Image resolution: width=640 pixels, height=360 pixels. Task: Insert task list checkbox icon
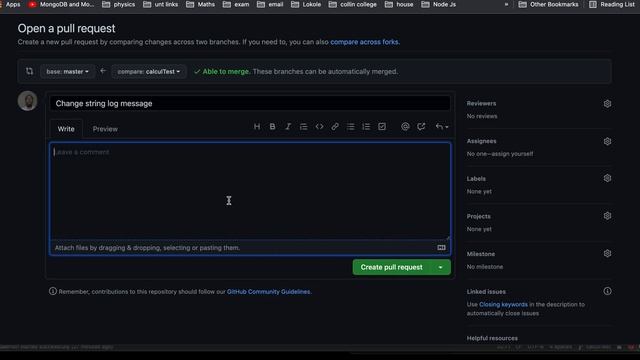pyautogui.click(x=382, y=127)
